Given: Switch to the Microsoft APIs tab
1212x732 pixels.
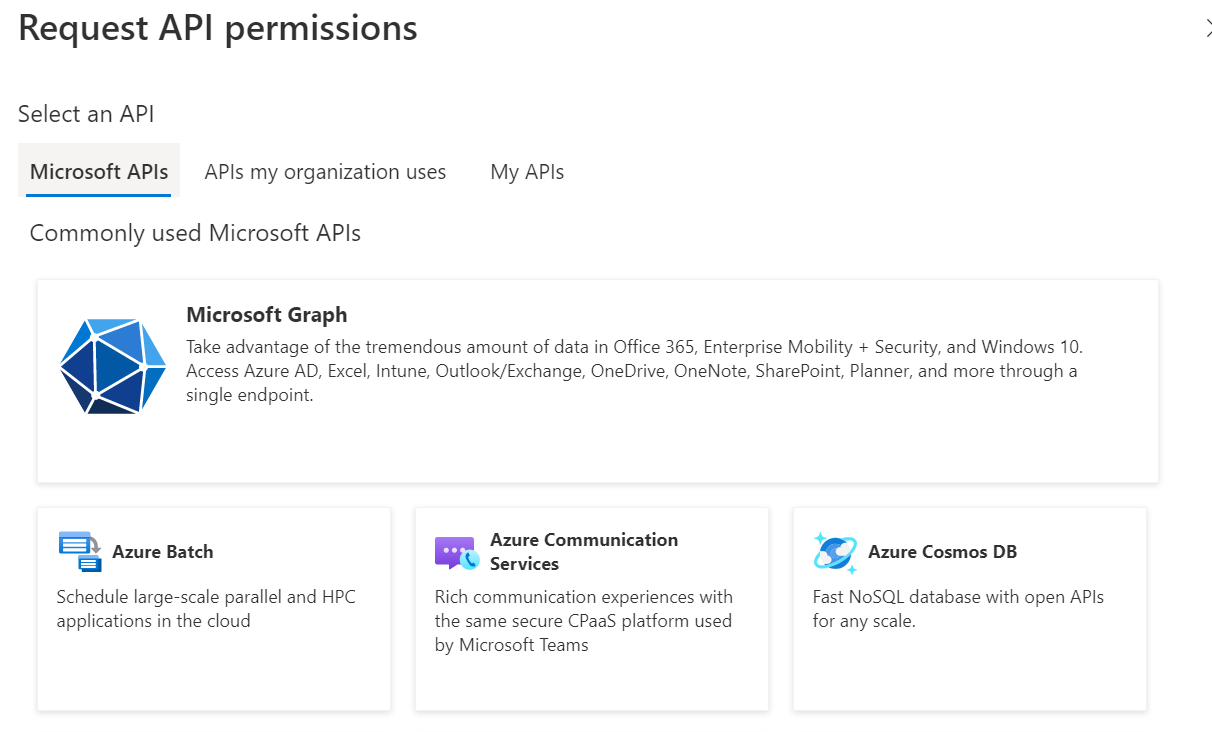Looking at the screenshot, I should tap(99, 172).
